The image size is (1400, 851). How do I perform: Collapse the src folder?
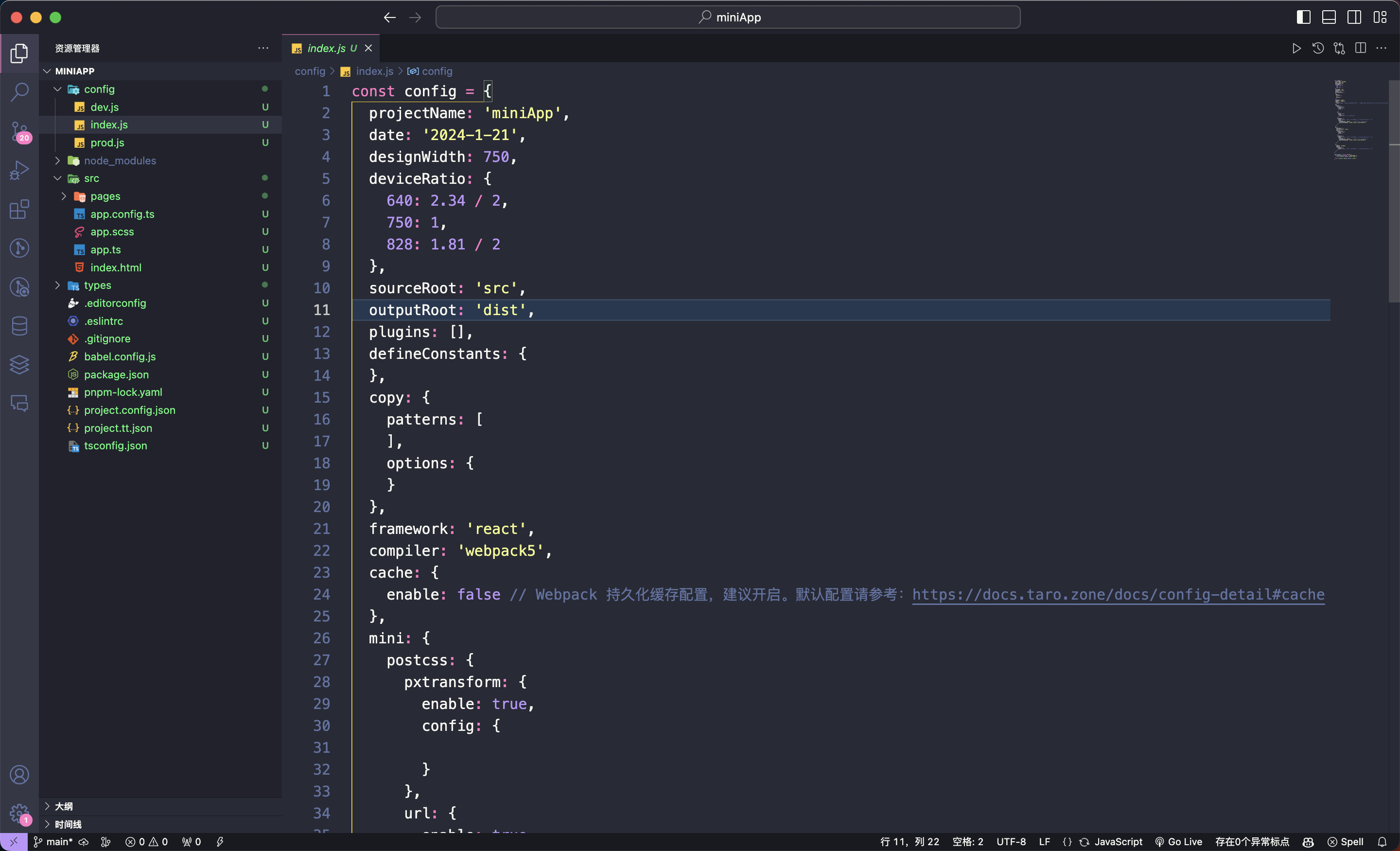click(91, 178)
